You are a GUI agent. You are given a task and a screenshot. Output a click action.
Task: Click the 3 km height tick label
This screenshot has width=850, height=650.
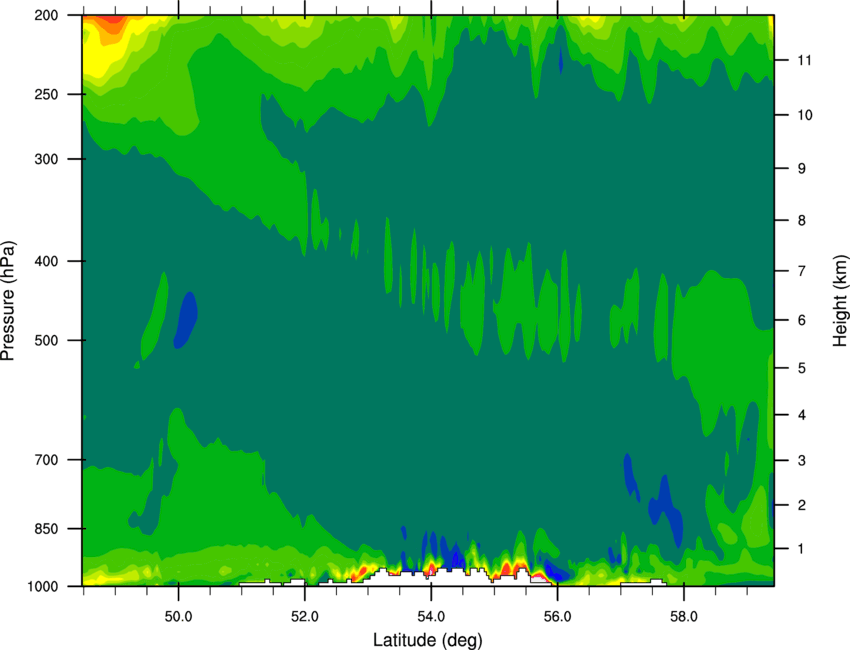pyautogui.click(x=802, y=460)
